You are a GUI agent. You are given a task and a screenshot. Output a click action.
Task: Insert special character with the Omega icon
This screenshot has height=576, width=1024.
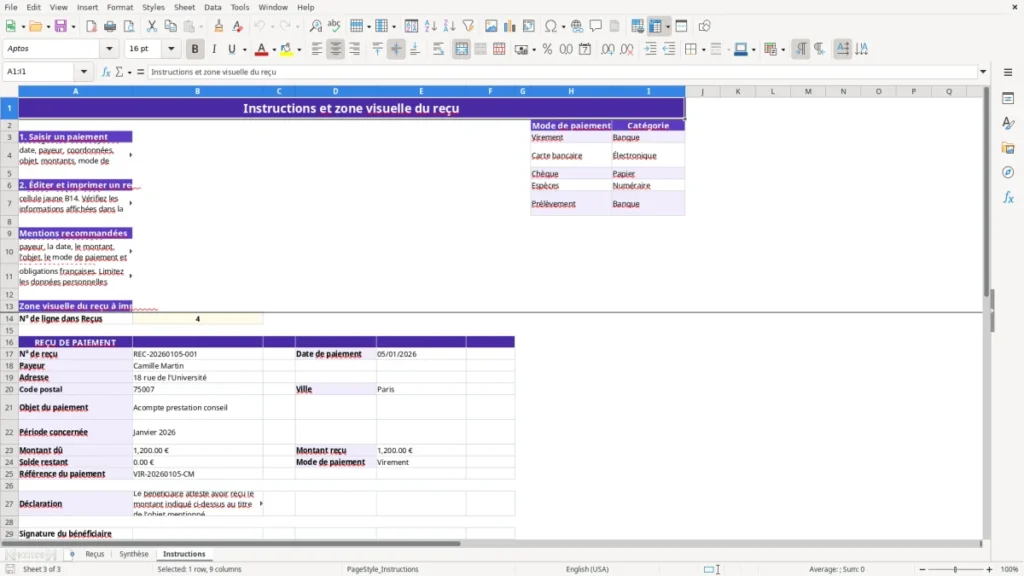click(x=551, y=26)
